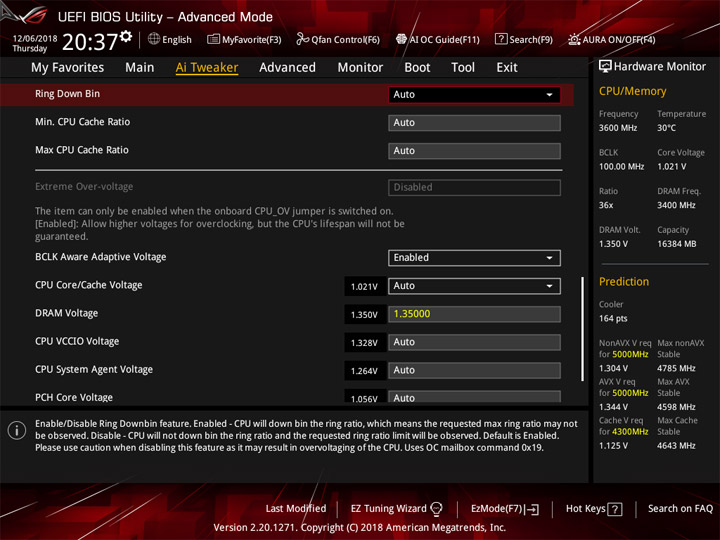Click the 4300MHz cache frequency value
This screenshot has height=540, width=720.
click(x=630, y=432)
